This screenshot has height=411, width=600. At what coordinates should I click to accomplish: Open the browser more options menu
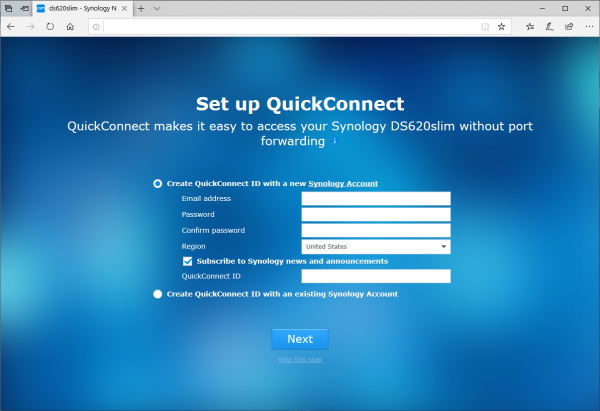click(x=588, y=27)
